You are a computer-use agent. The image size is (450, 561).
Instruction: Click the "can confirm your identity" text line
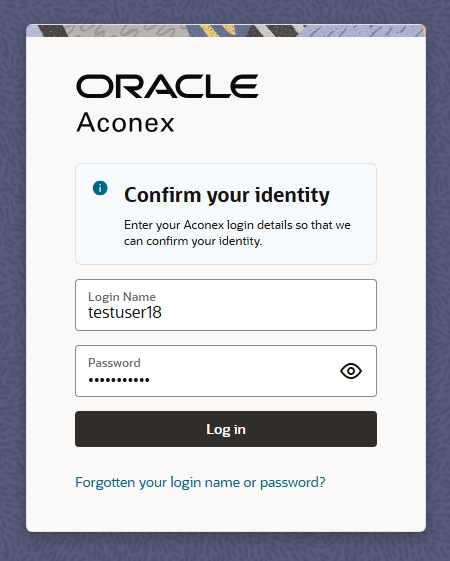tap(193, 241)
